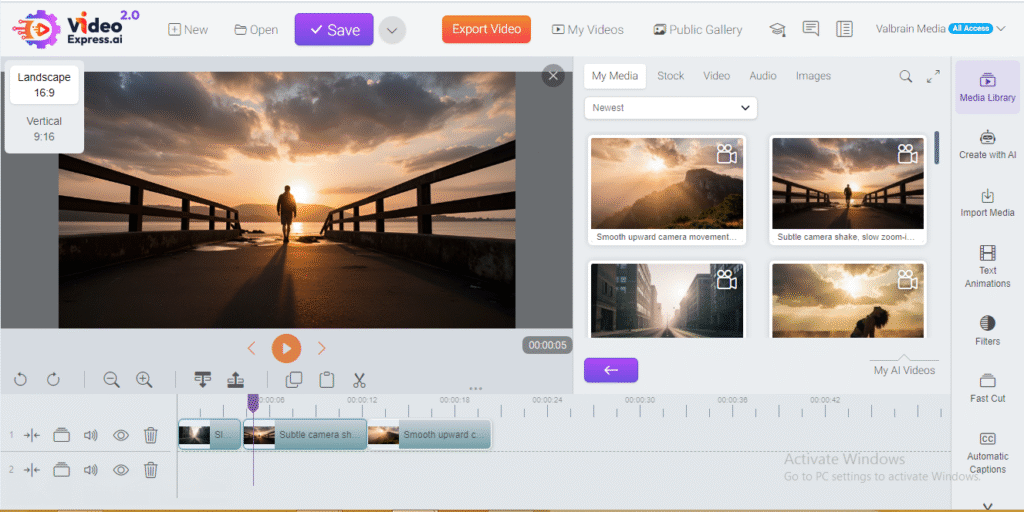Delete track 2 with trash icon
Image resolution: width=1024 pixels, height=512 pixels.
[x=151, y=470]
